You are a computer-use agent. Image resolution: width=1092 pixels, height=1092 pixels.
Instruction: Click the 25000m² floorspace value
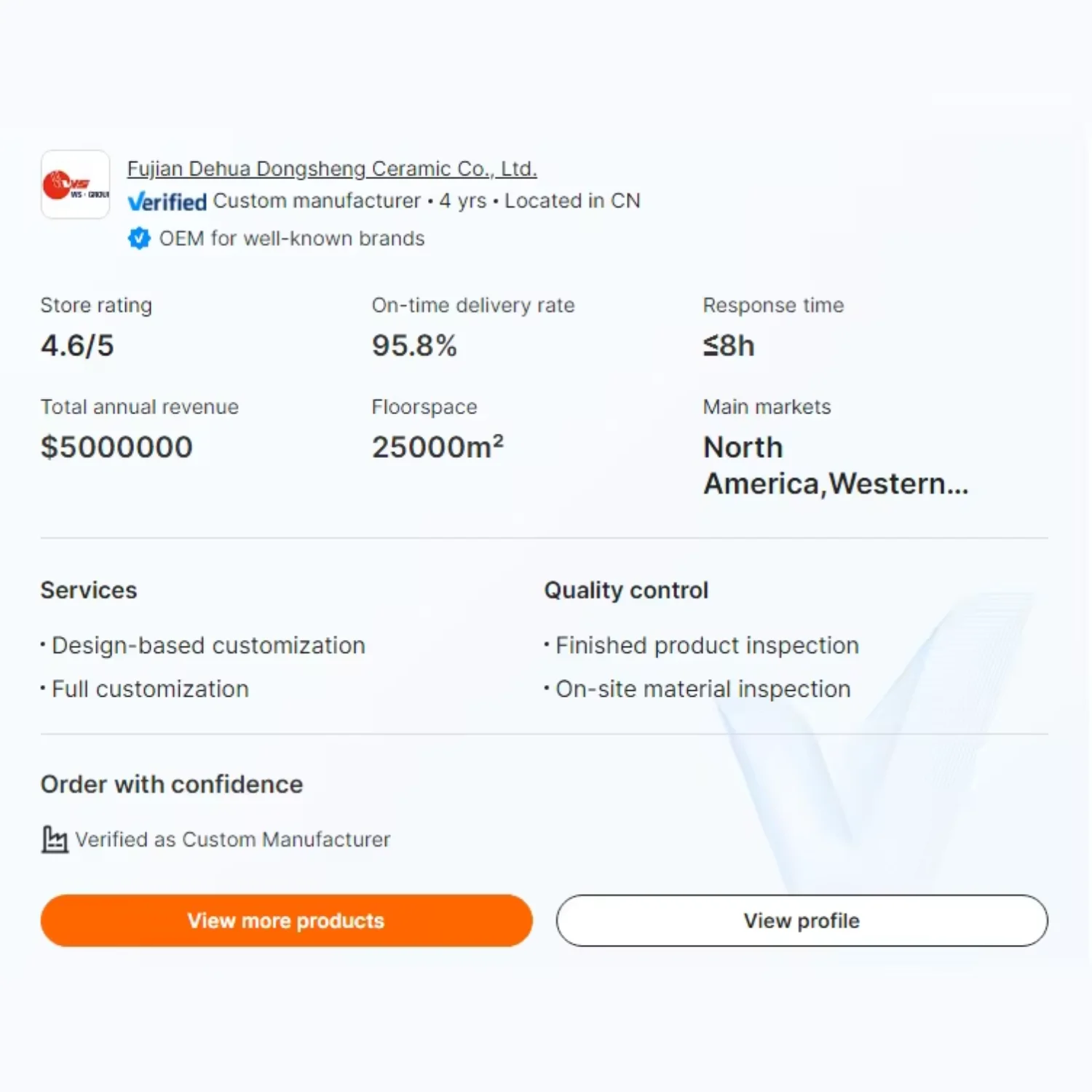tap(438, 447)
